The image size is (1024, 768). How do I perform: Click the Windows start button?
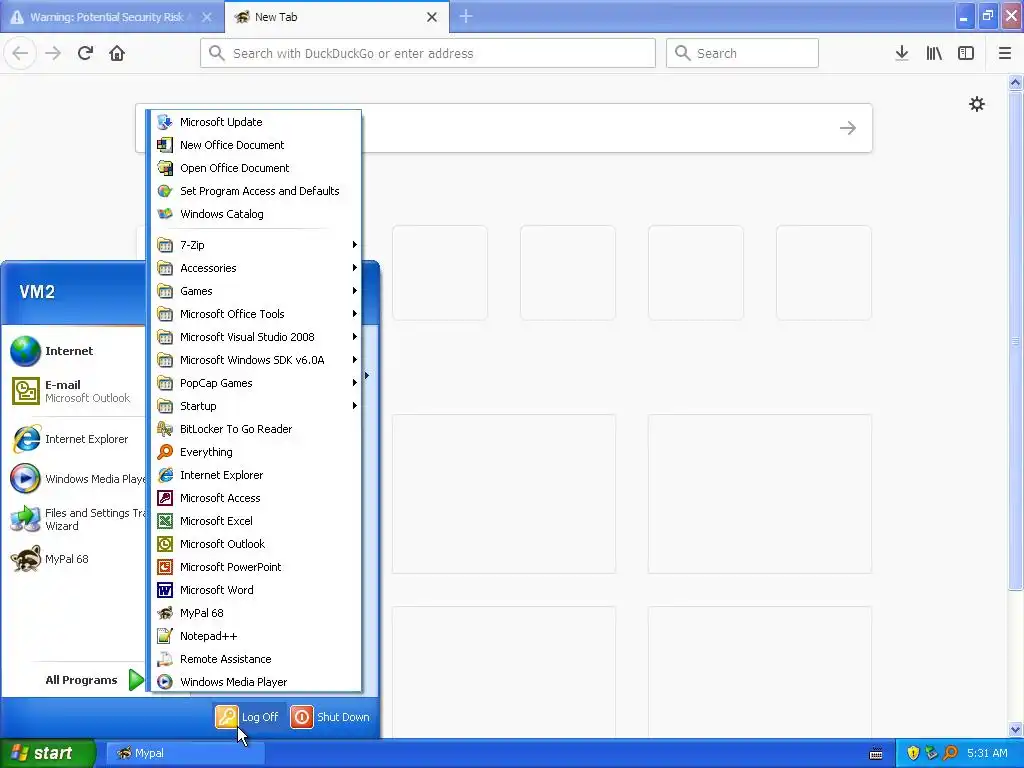tap(48, 753)
